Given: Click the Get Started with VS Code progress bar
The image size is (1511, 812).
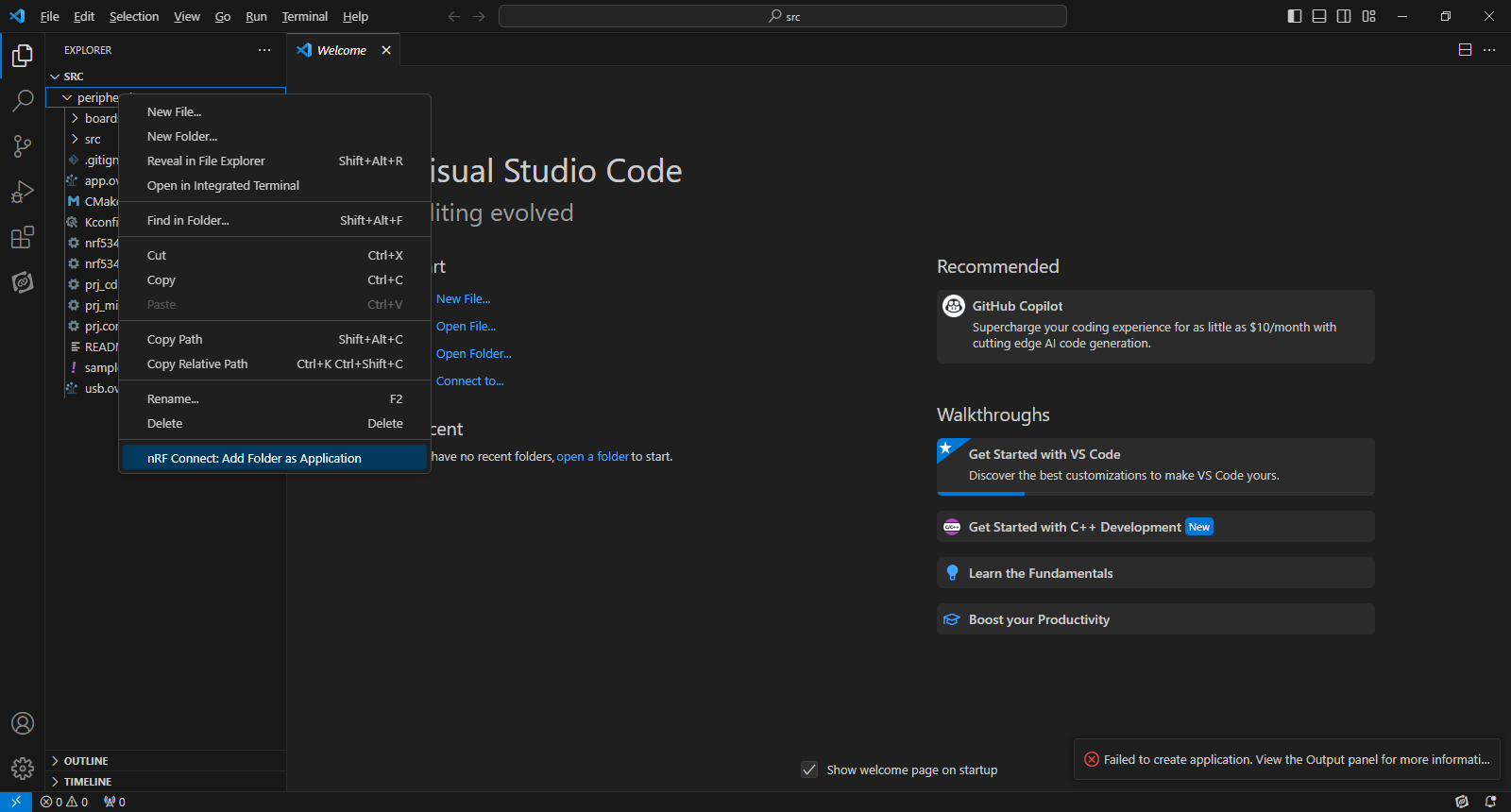Looking at the screenshot, I should 980,493.
